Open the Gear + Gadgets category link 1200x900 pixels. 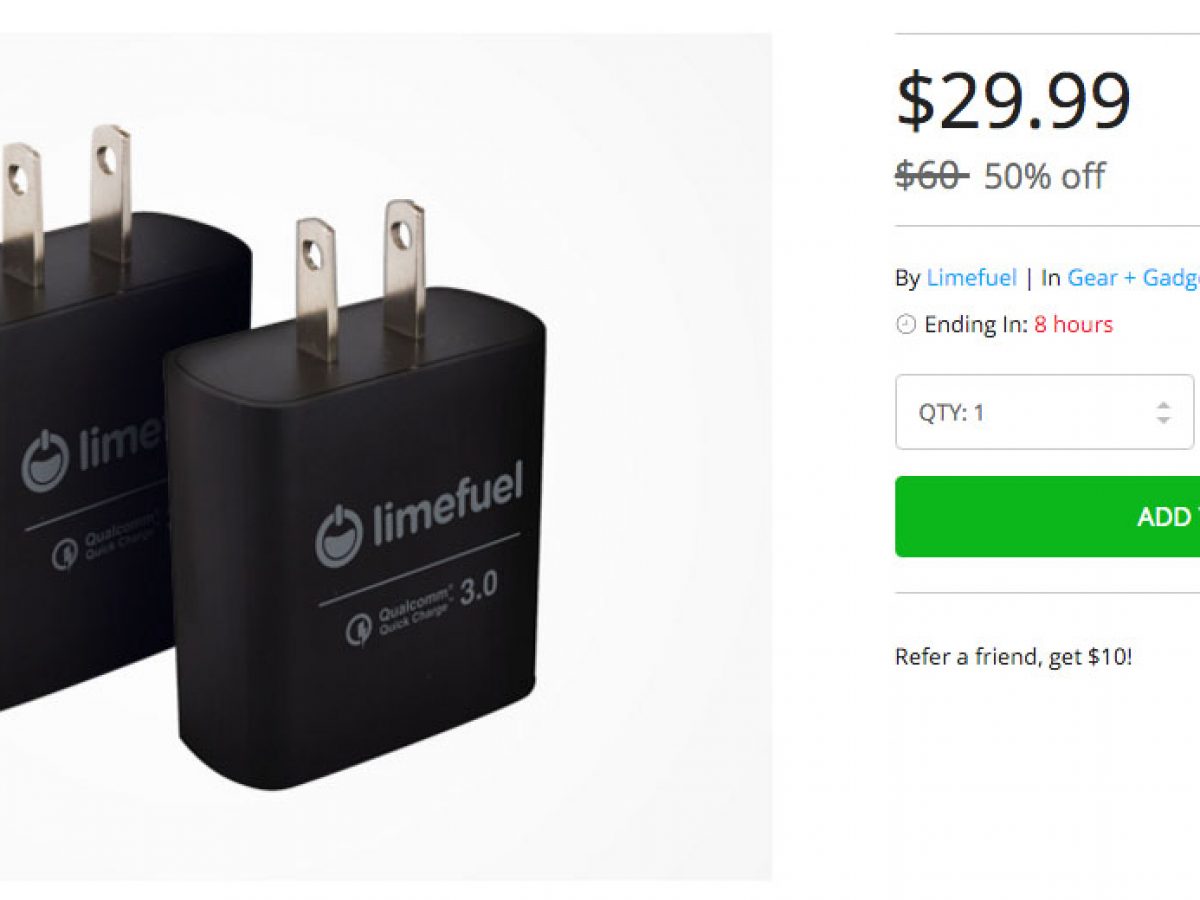1133,278
